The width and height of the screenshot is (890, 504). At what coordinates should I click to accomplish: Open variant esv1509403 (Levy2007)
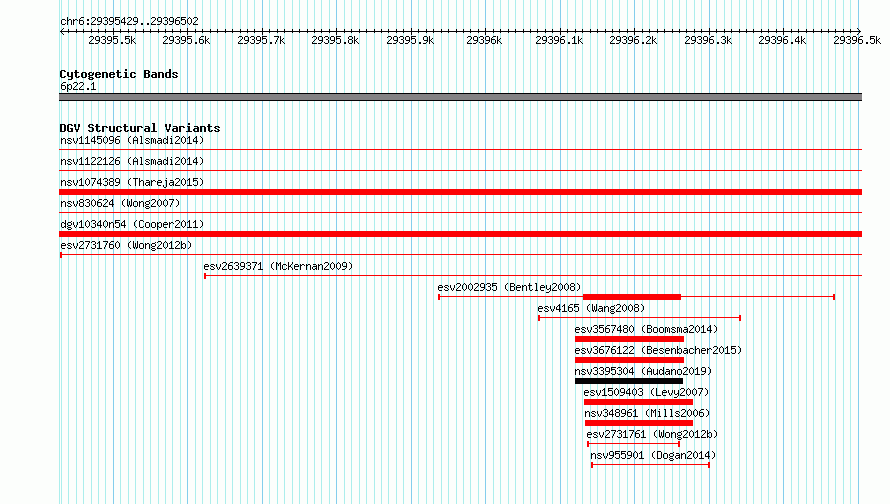[646, 392]
